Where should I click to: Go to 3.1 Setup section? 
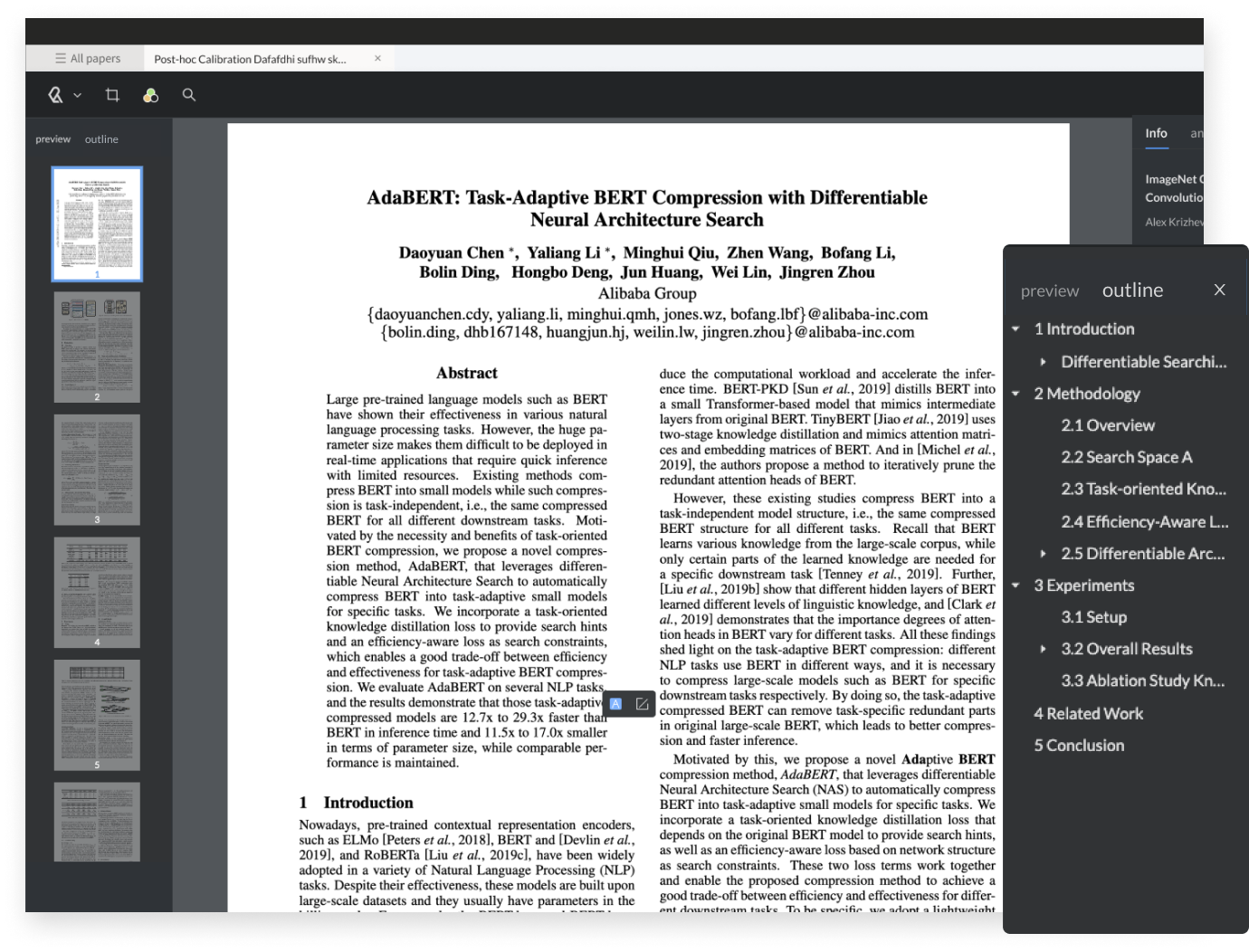pyautogui.click(x=1094, y=617)
